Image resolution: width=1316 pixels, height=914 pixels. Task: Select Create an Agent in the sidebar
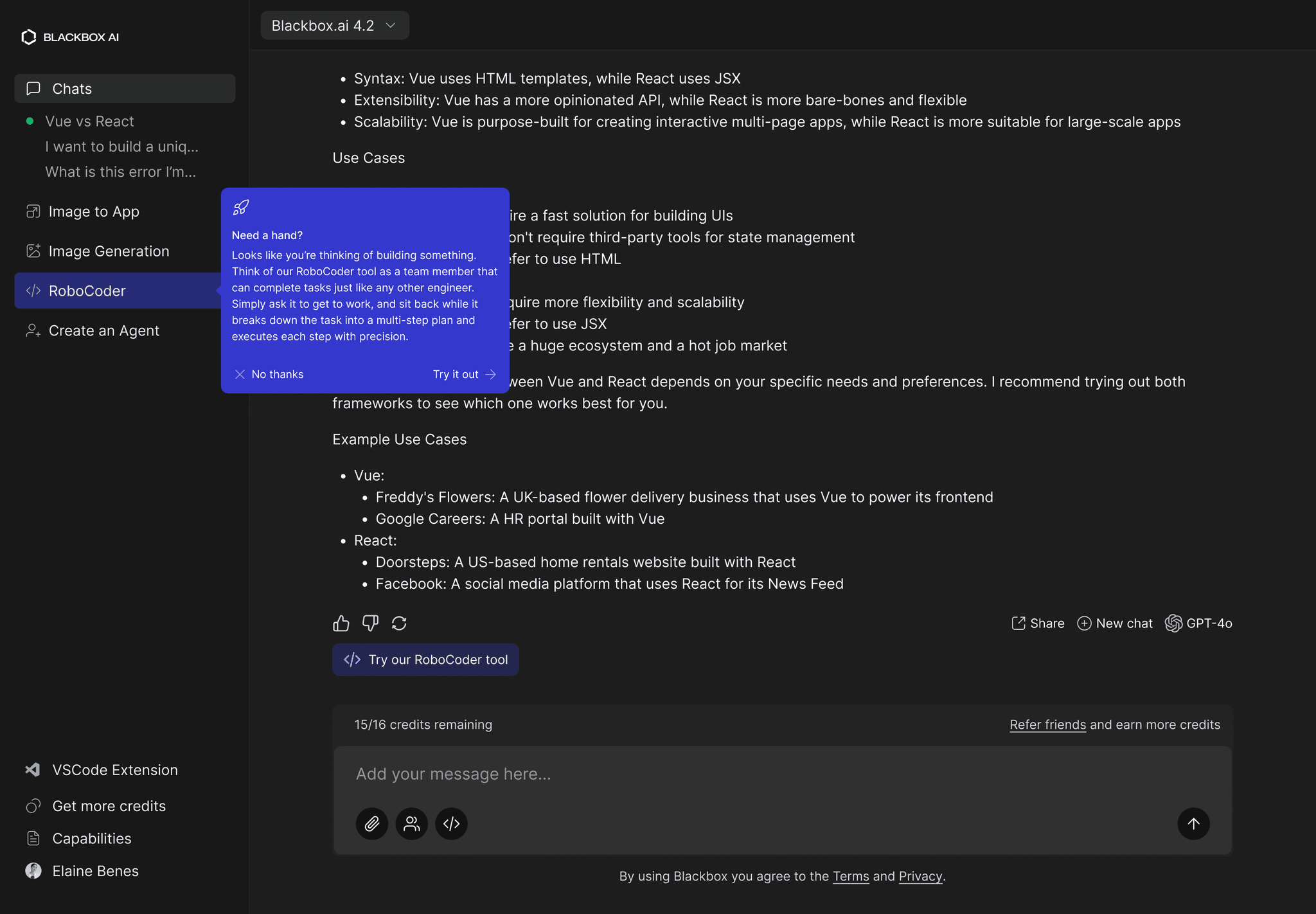click(104, 330)
